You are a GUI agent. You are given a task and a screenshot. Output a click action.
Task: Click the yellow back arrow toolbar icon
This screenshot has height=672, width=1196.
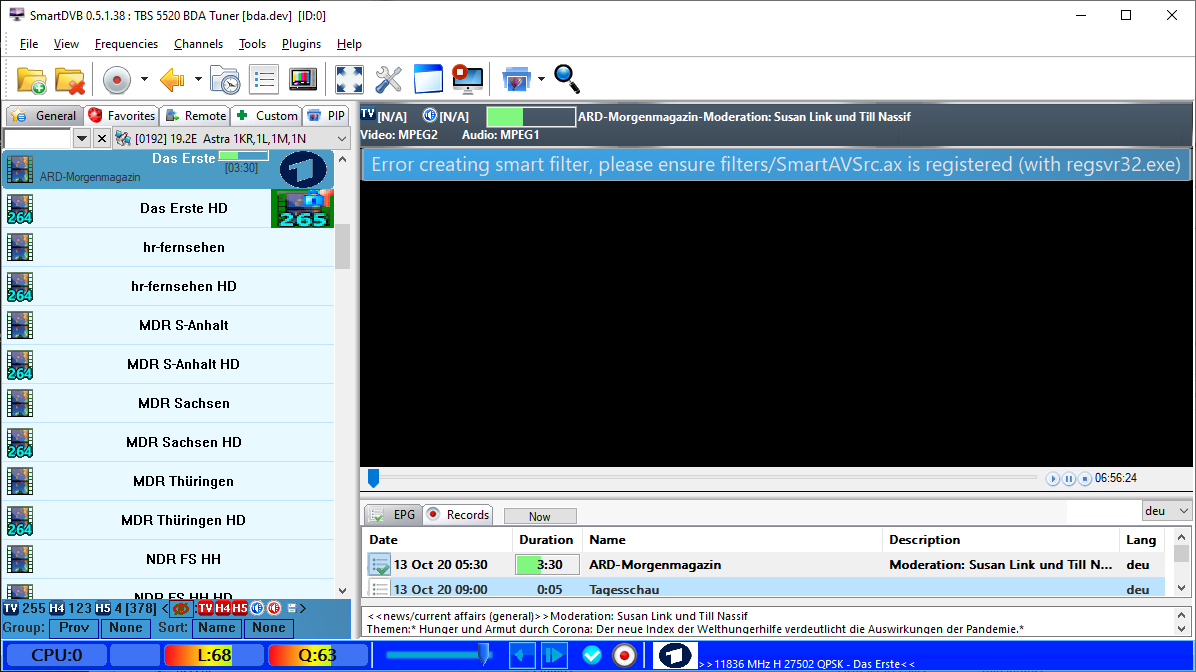click(x=172, y=79)
